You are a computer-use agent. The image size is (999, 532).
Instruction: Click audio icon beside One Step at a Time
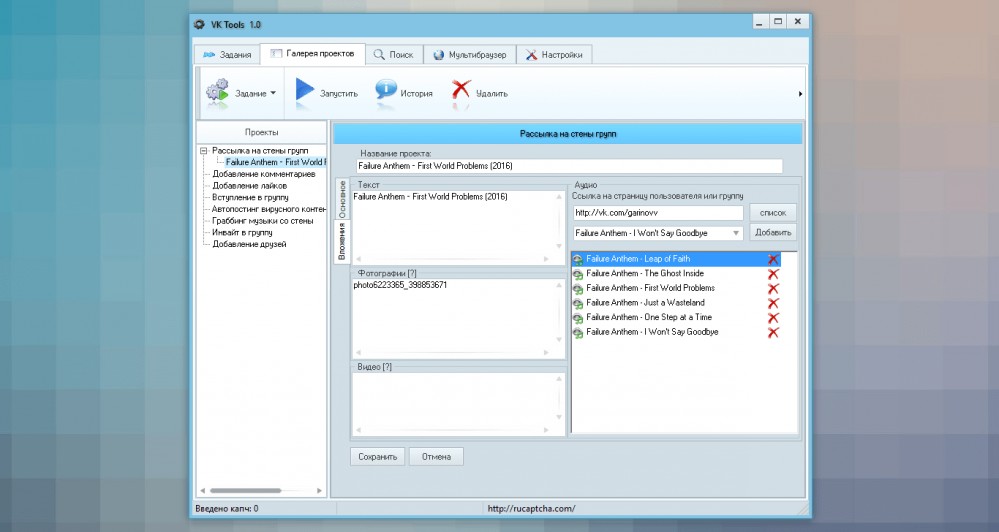[578, 318]
